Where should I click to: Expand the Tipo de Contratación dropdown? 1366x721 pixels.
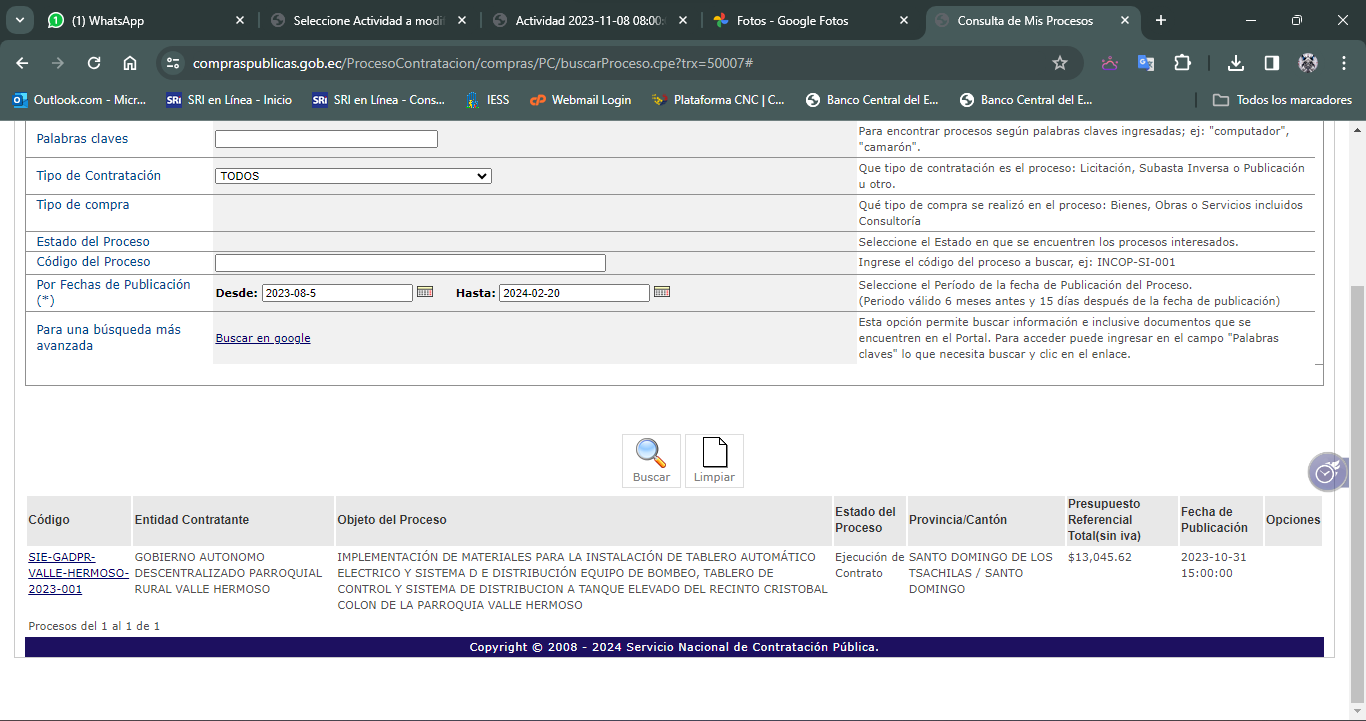353,176
